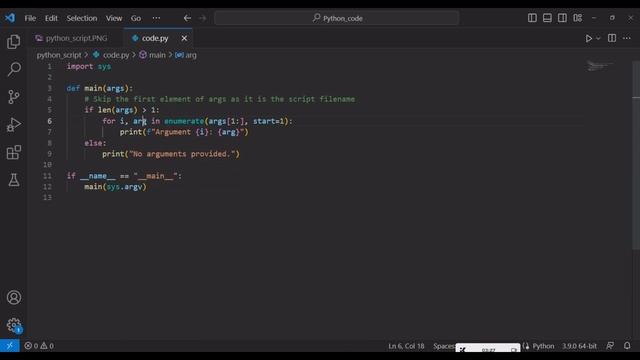
Task: Click Ln 6, Col 18 status entry
Action: 406,346
